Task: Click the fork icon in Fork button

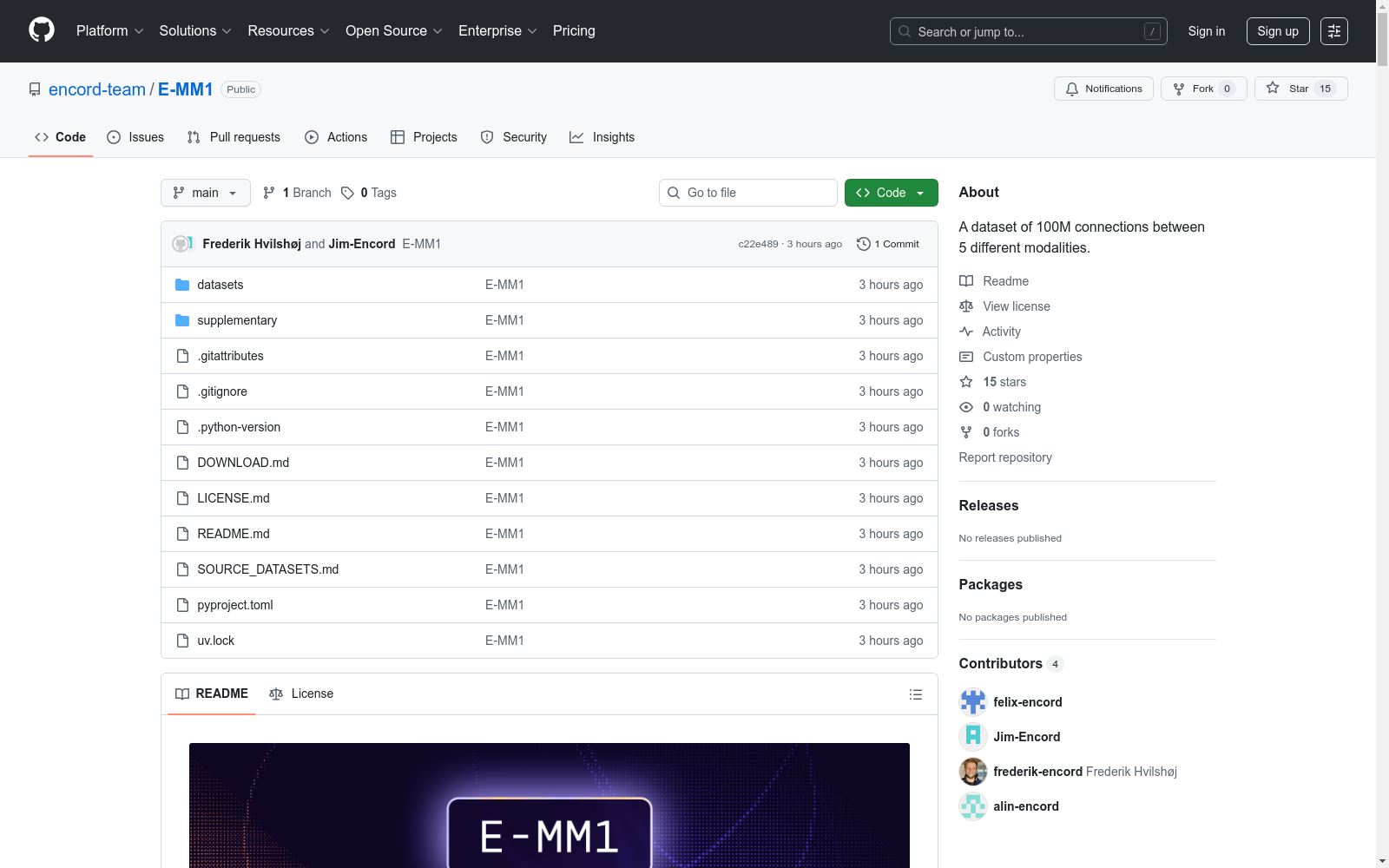Action: click(1179, 89)
